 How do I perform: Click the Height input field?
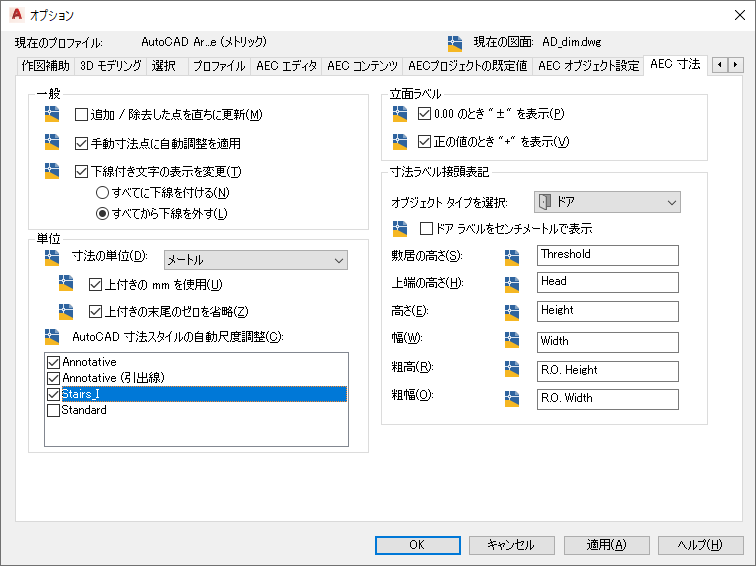(x=608, y=311)
